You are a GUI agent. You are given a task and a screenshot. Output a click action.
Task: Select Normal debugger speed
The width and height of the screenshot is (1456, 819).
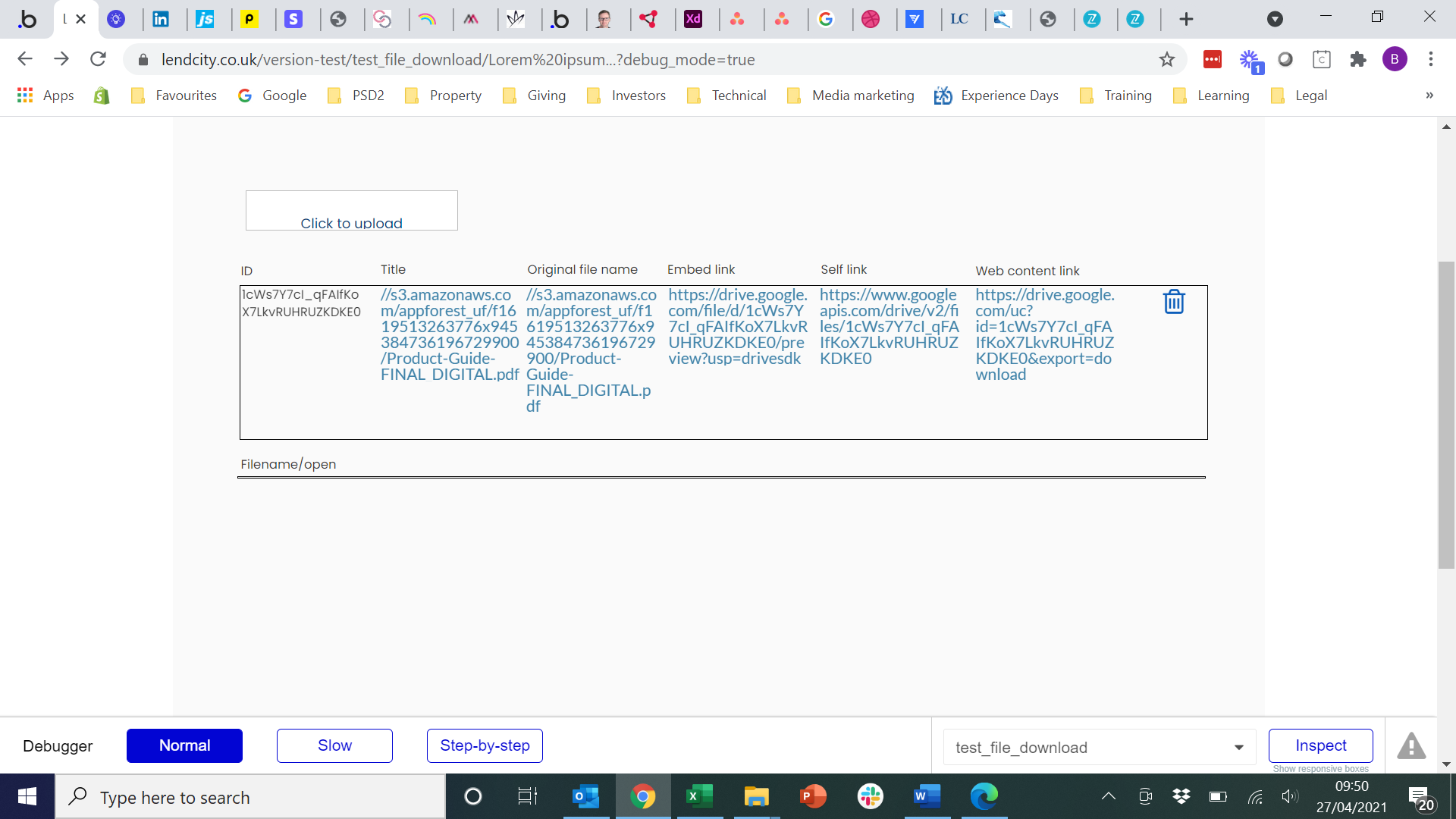(x=184, y=745)
